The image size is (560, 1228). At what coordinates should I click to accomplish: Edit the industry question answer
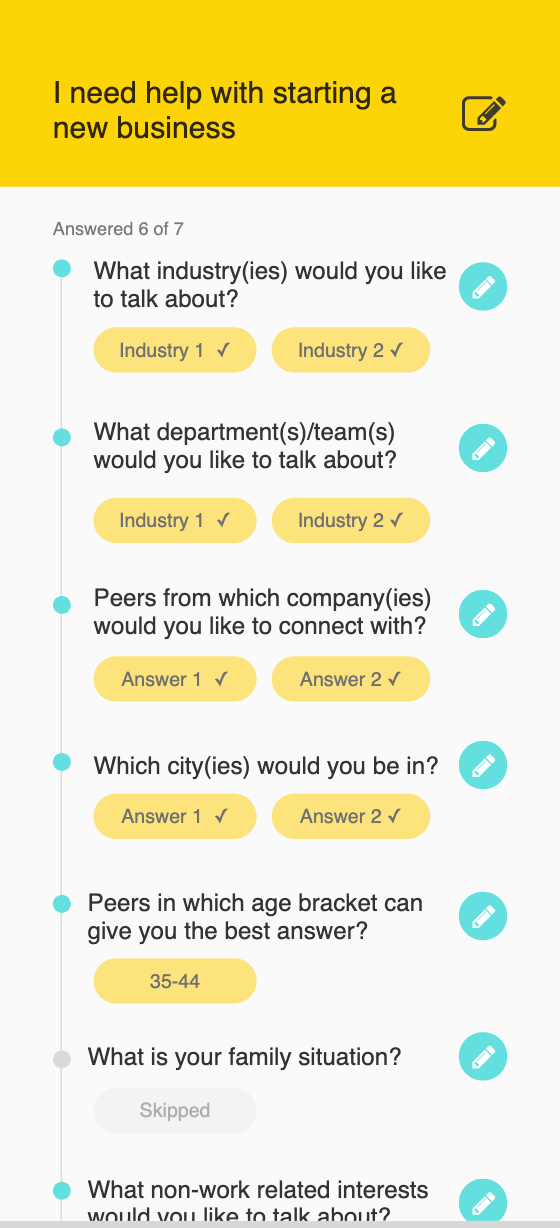483,288
